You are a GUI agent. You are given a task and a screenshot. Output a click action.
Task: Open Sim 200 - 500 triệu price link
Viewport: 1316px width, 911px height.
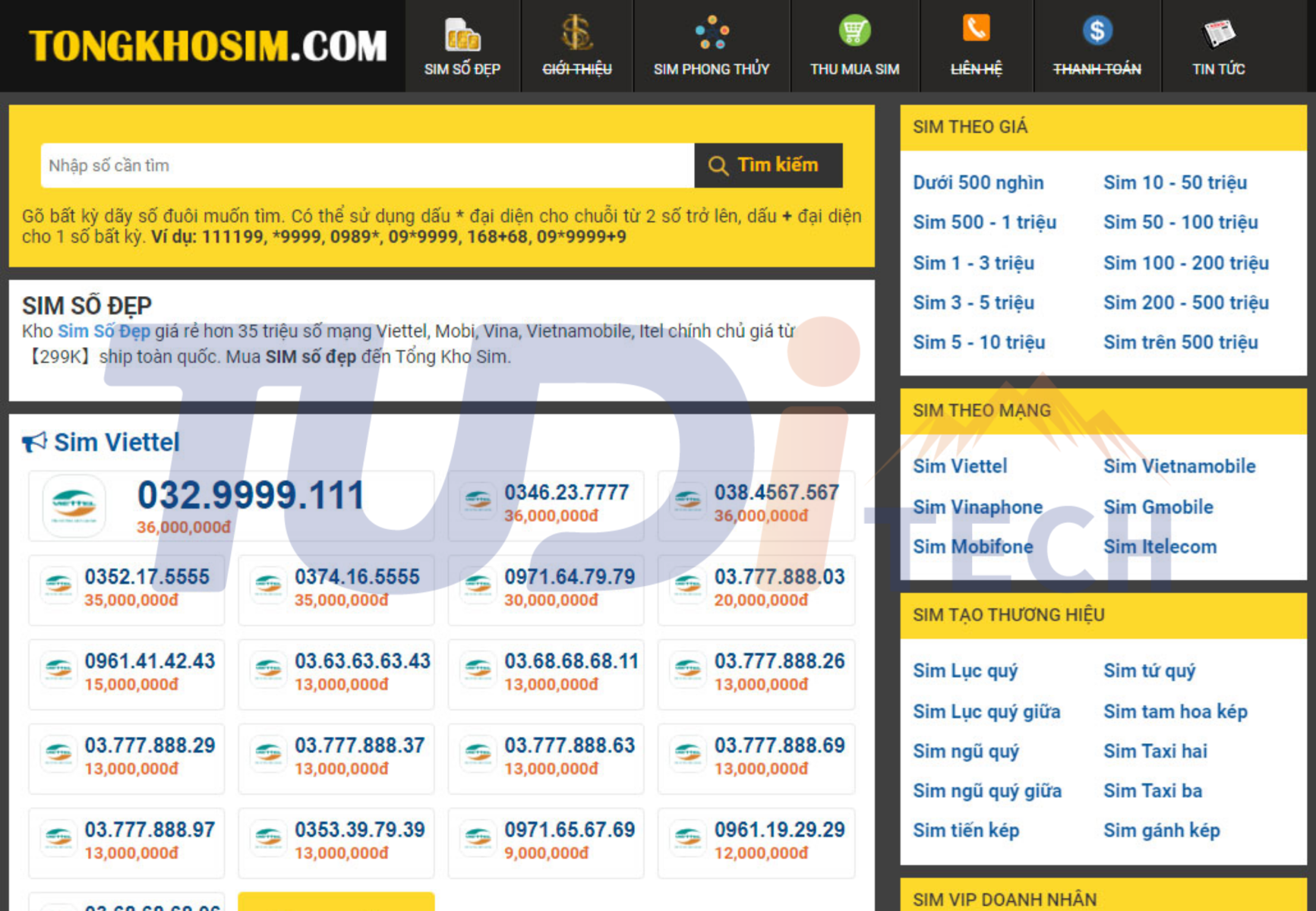tap(1185, 303)
